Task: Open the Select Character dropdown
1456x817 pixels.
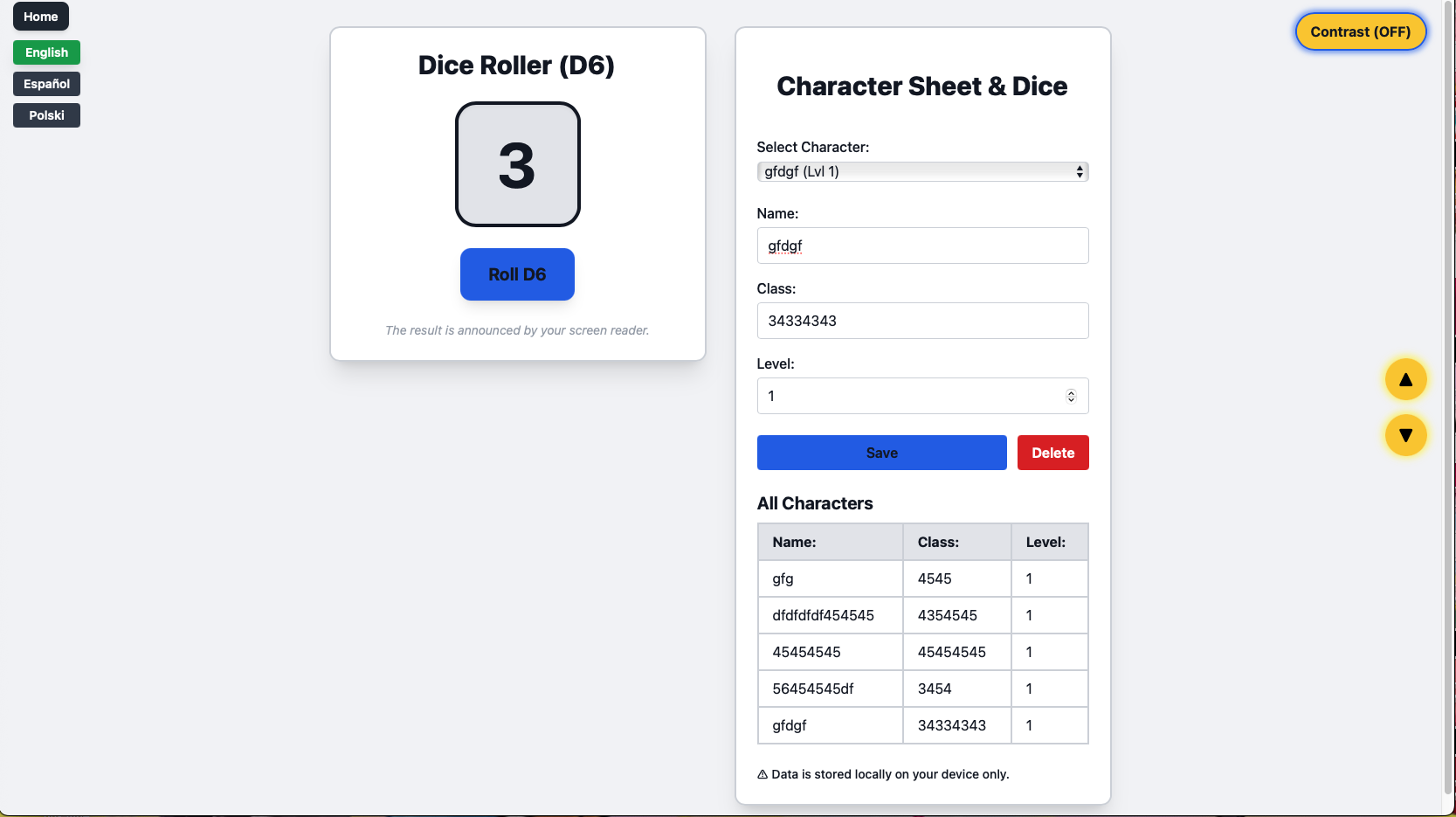Action: pos(922,171)
